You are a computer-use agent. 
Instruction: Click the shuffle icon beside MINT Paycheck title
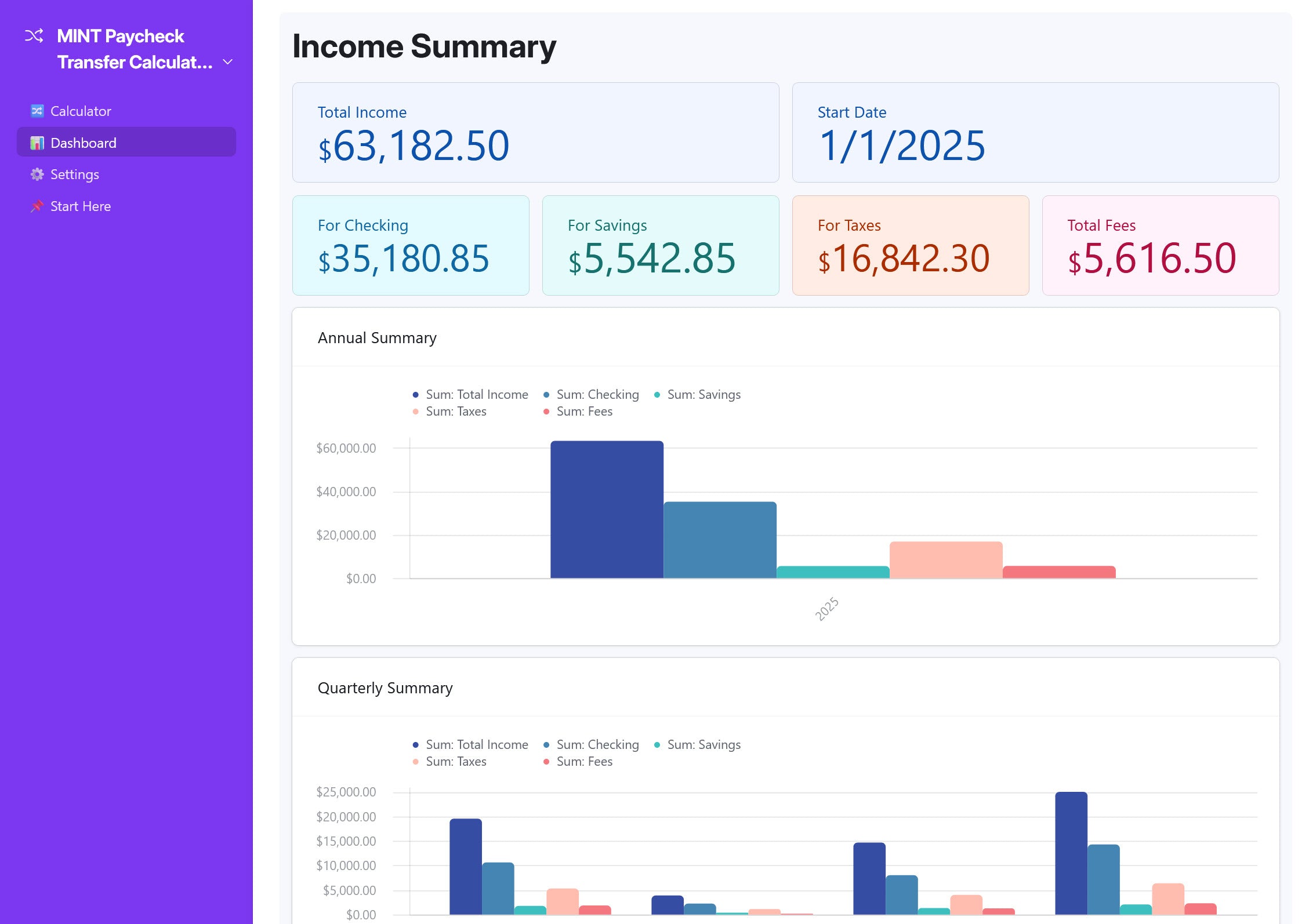(x=34, y=36)
